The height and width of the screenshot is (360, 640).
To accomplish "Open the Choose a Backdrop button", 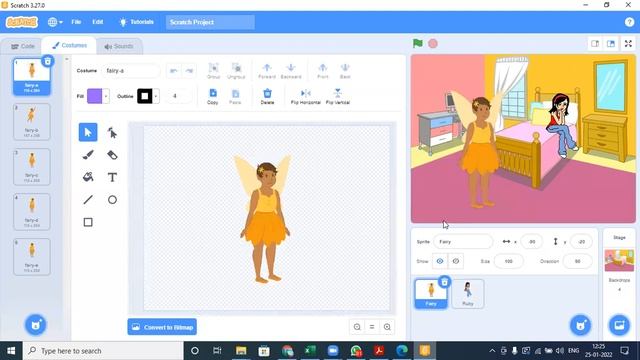I will [x=619, y=325].
